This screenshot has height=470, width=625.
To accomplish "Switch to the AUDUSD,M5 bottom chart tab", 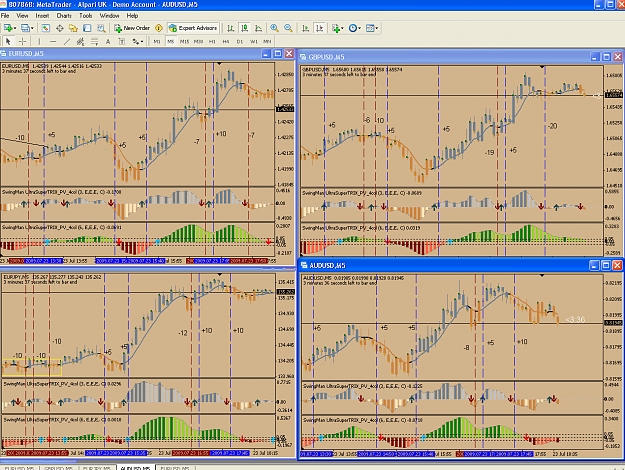I will coord(136,468).
